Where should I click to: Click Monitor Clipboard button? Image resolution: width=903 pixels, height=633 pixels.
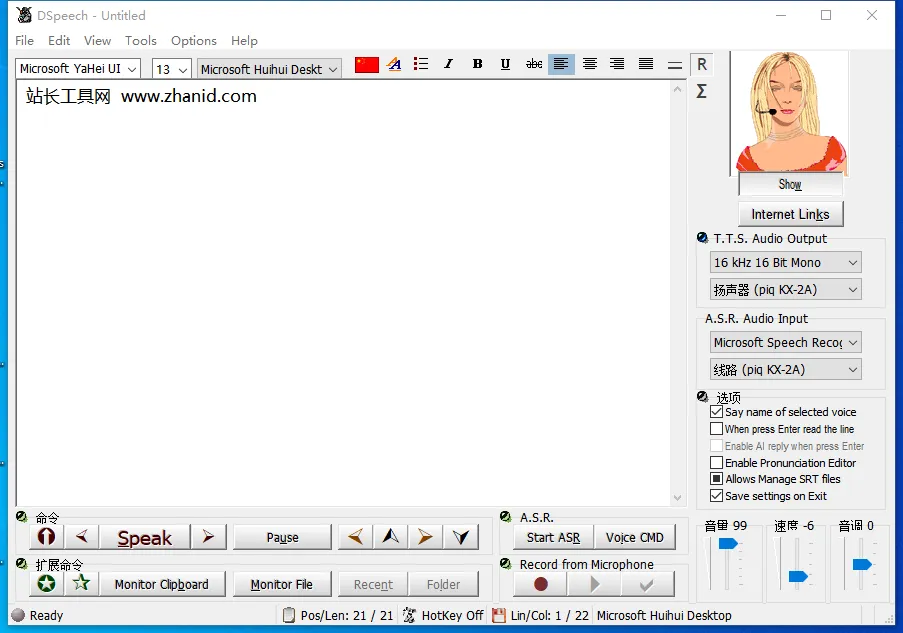(162, 584)
